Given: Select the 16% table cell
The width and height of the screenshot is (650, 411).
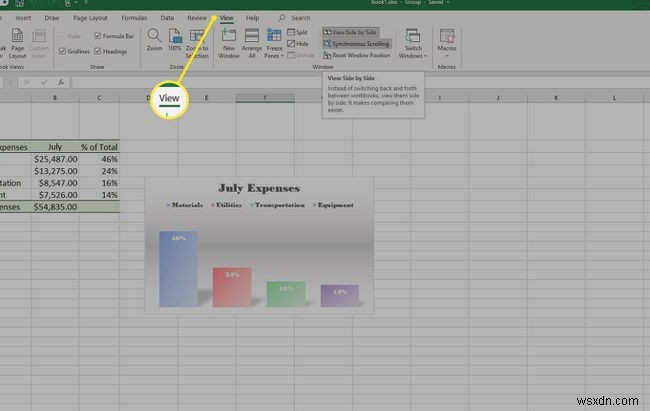Looking at the screenshot, I should [99, 183].
